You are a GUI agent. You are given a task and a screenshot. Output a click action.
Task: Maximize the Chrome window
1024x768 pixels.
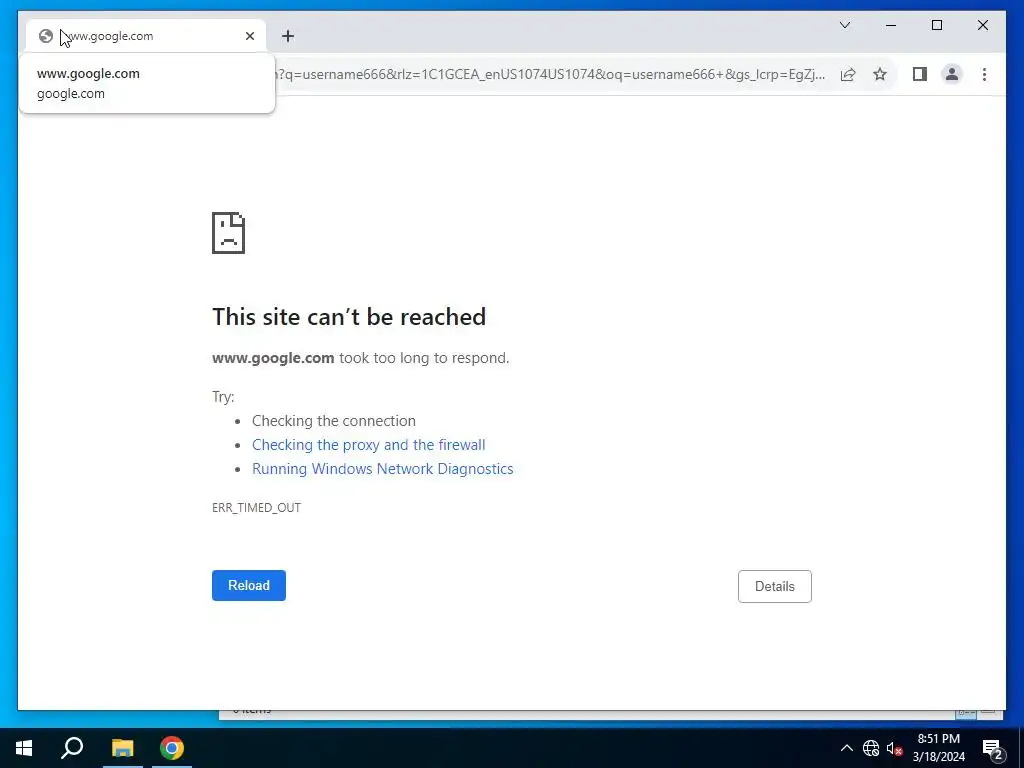(936, 25)
